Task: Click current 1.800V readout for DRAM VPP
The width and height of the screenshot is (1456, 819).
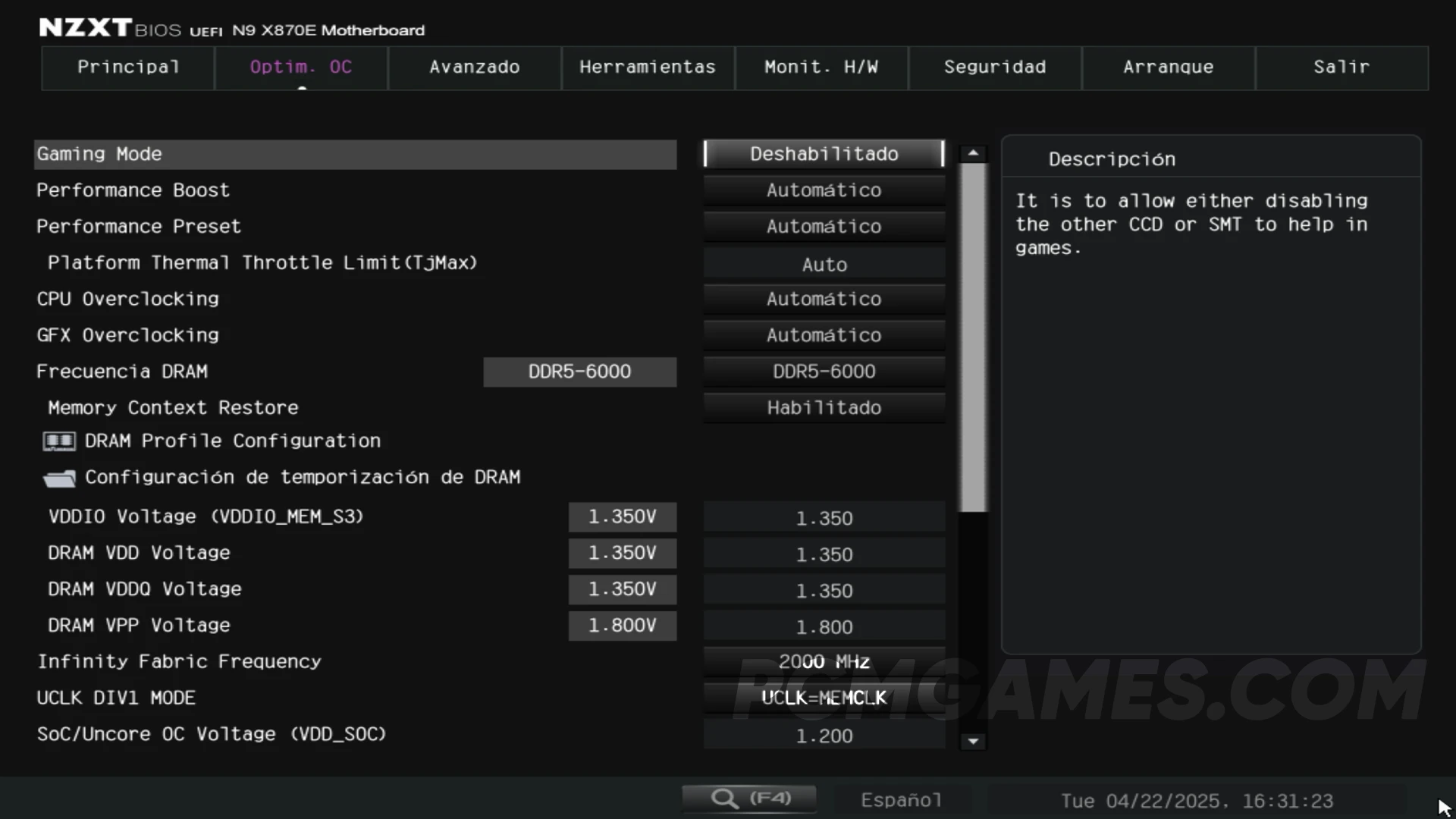Action: (x=623, y=626)
